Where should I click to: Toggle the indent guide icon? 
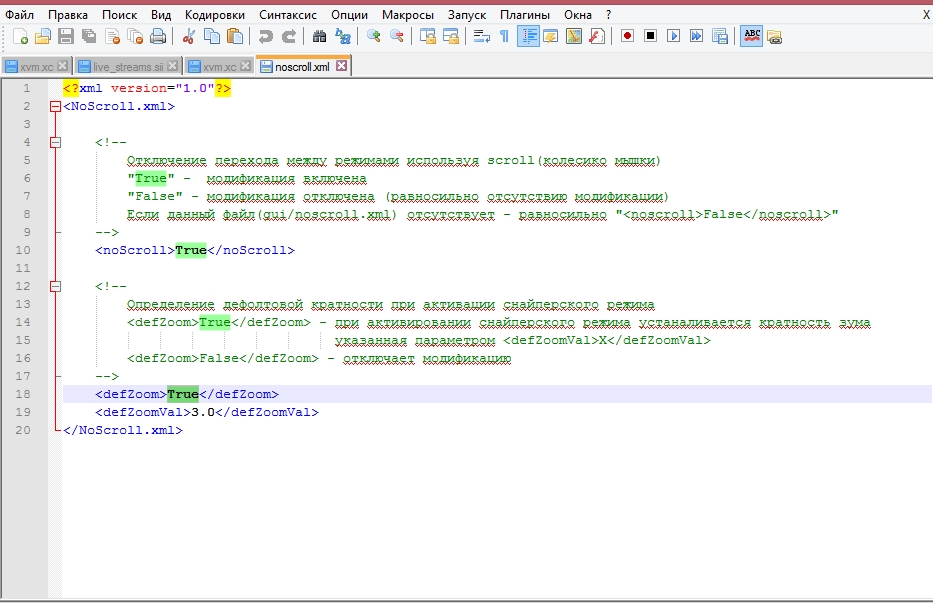point(528,37)
